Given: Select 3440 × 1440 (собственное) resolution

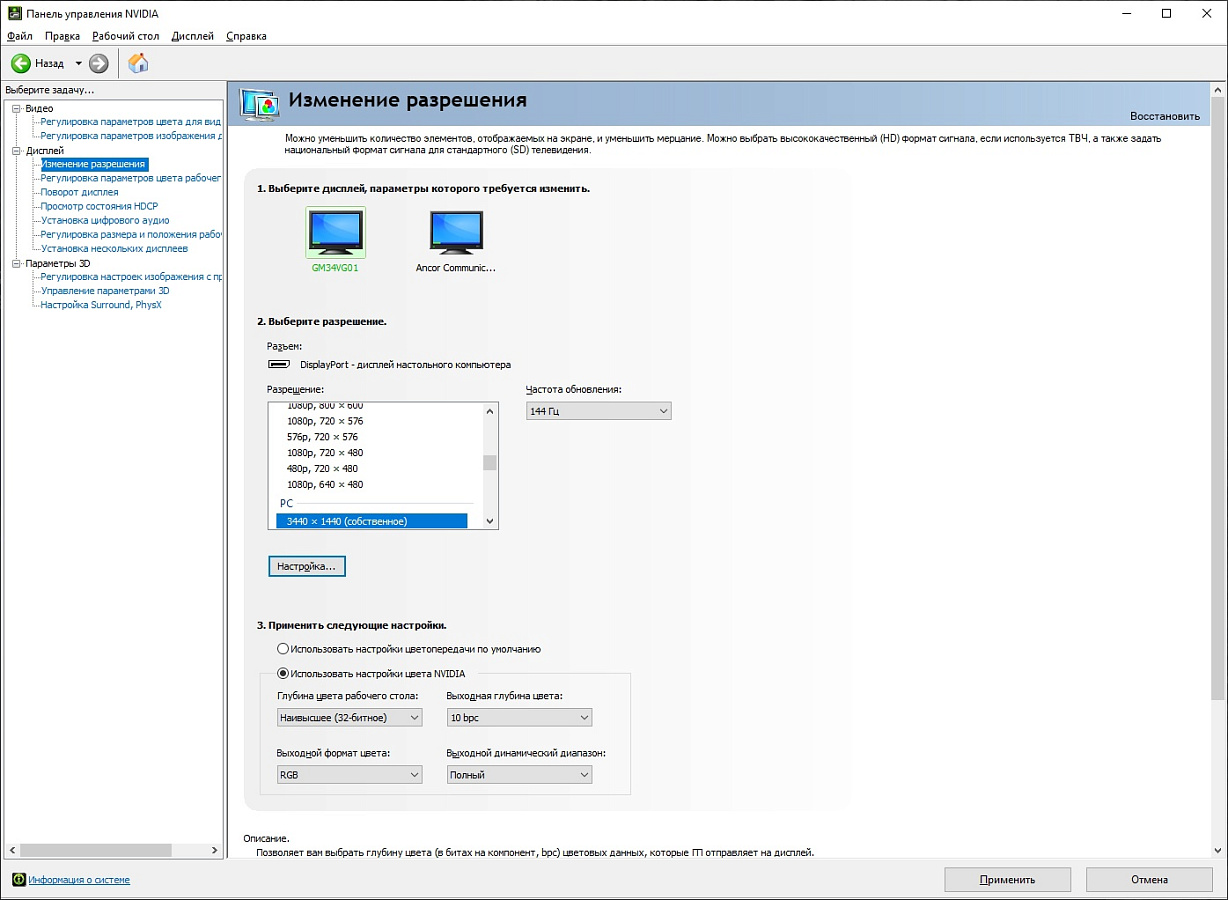Looking at the screenshot, I should (372, 521).
